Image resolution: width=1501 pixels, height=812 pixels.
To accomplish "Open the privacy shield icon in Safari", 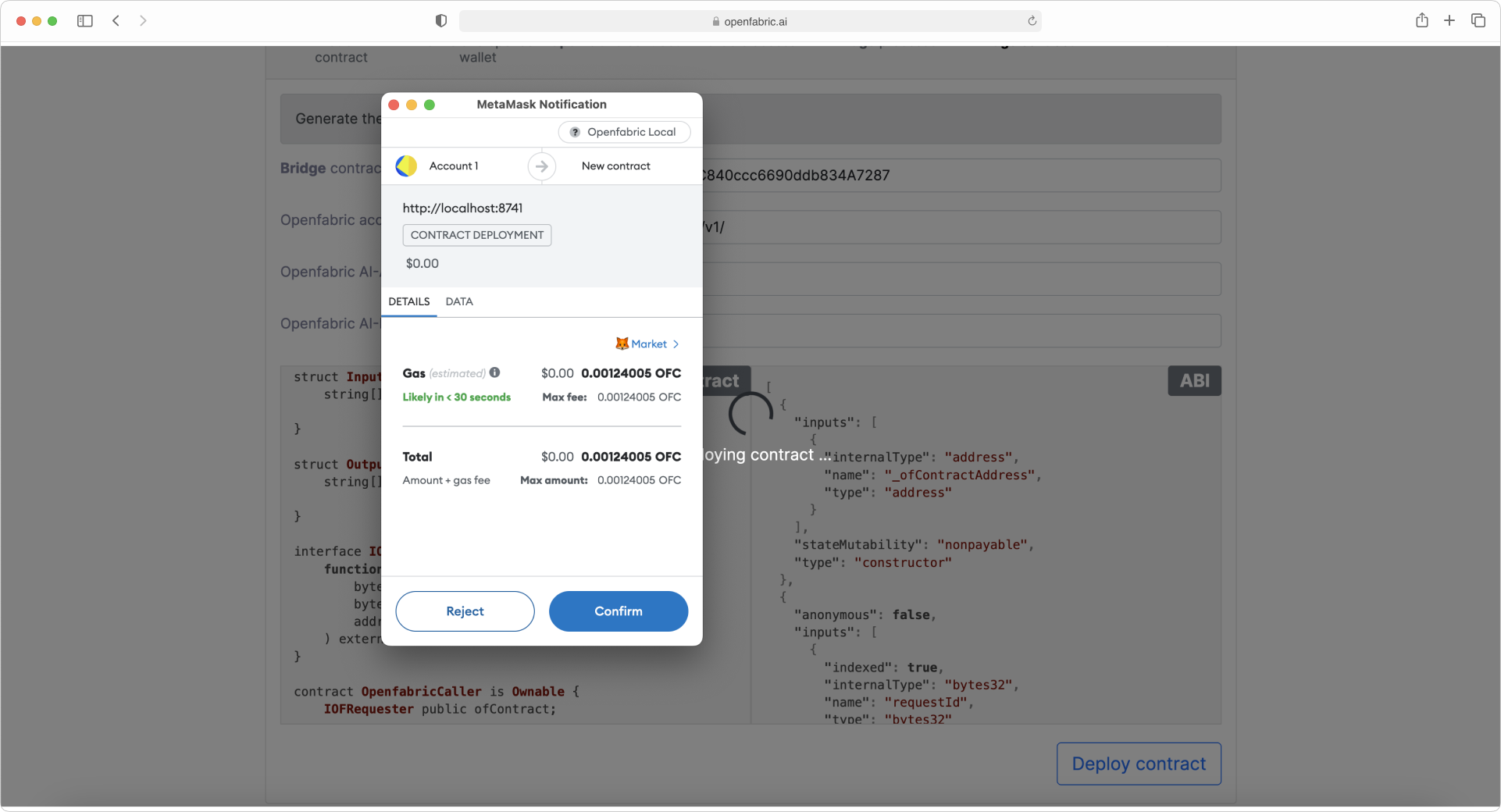I will [441, 21].
